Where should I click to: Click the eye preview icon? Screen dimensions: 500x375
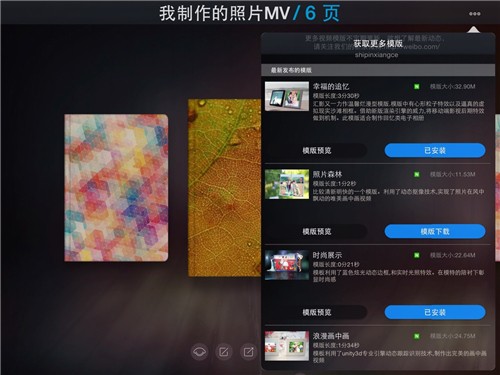coord(199,352)
